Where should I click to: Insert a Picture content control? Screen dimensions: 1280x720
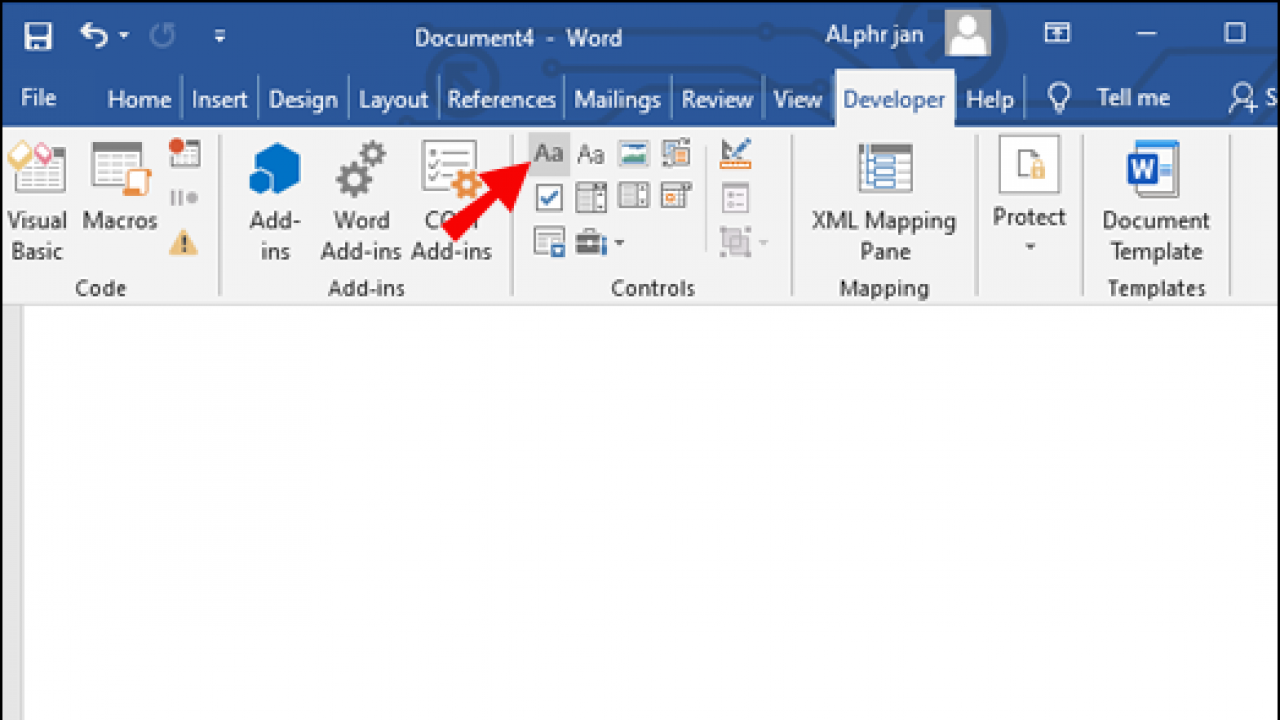(632, 152)
